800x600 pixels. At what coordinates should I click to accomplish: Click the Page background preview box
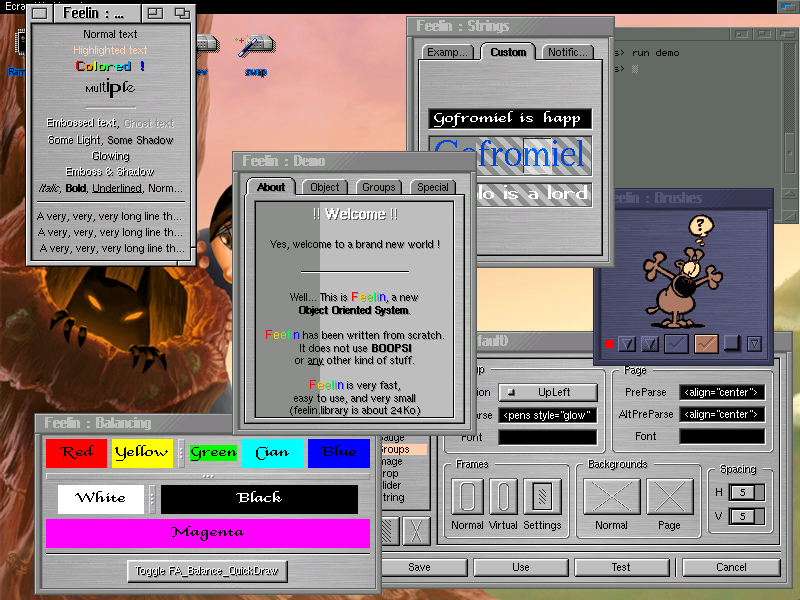click(669, 496)
